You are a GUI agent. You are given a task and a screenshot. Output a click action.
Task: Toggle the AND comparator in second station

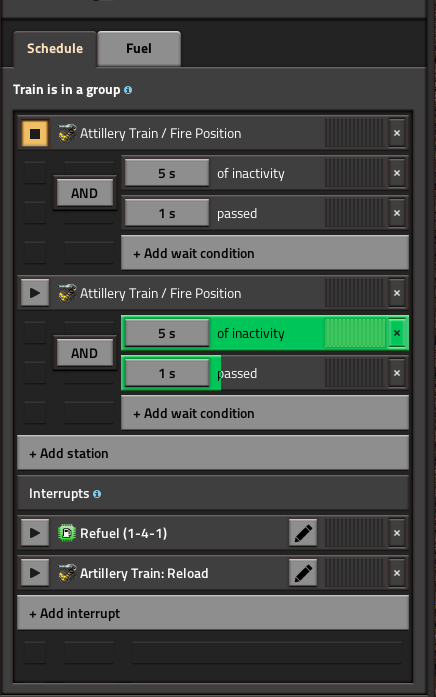[84, 353]
